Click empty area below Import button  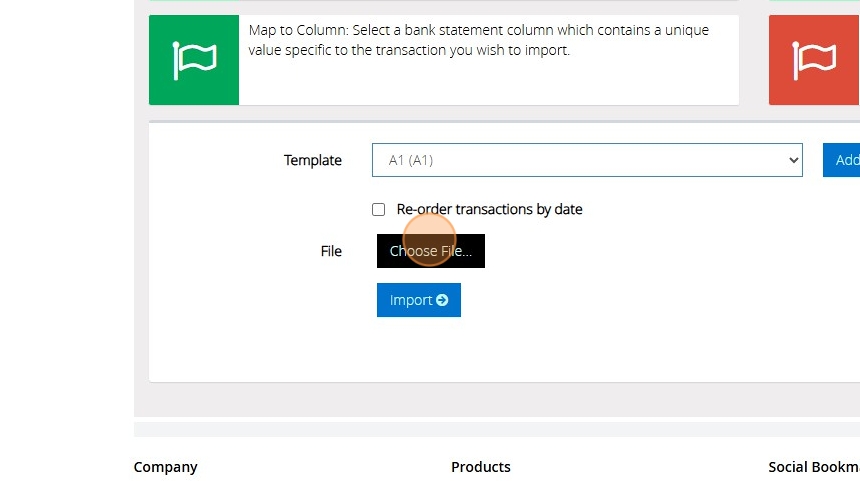point(500,350)
